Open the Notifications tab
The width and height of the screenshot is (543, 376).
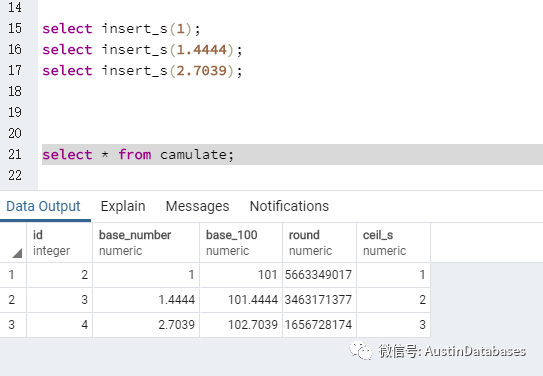point(289,206)
